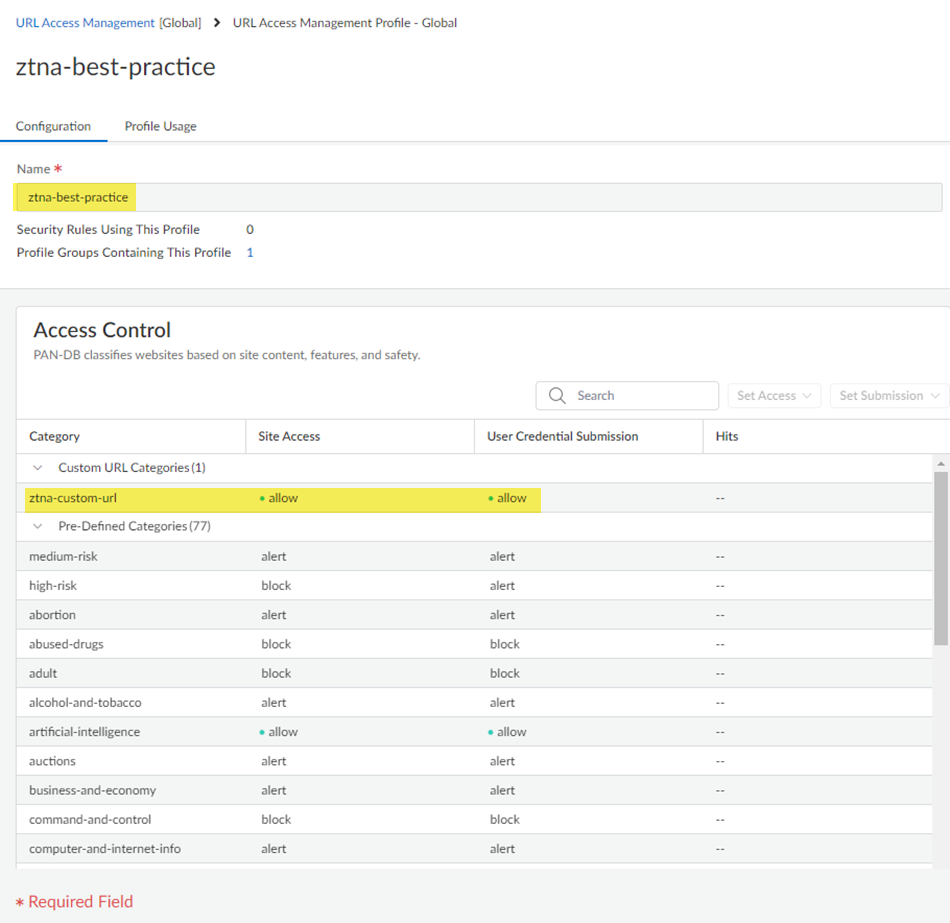Select the artificial-intelligence category row
The height and width of the screenshot is (923, 950).
coord(84,732)
